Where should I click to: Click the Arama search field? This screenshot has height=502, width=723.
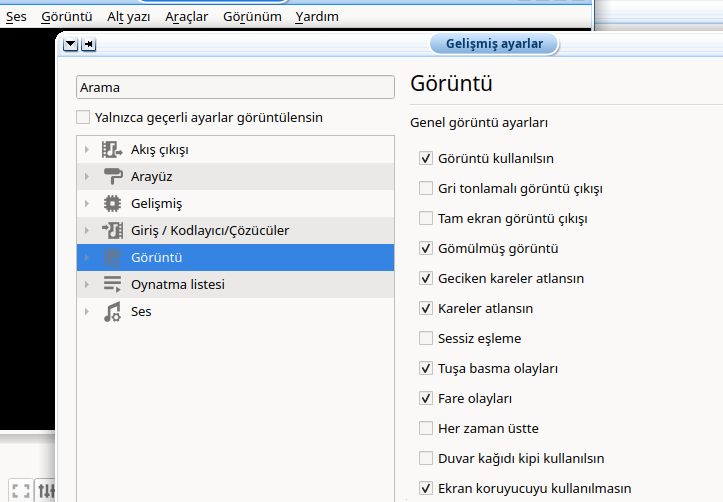pos(236,88)
